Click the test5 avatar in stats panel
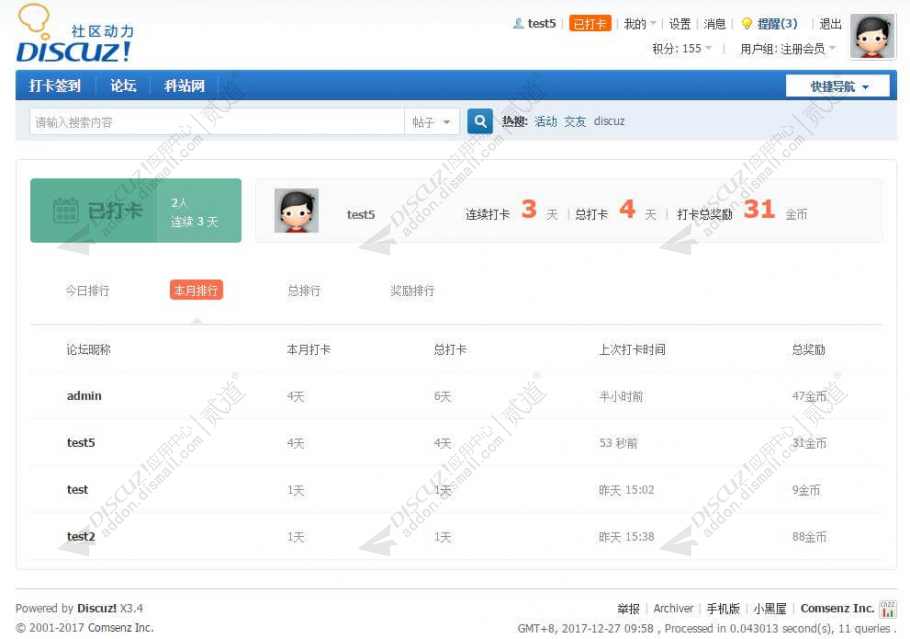 tap(296, 211)
